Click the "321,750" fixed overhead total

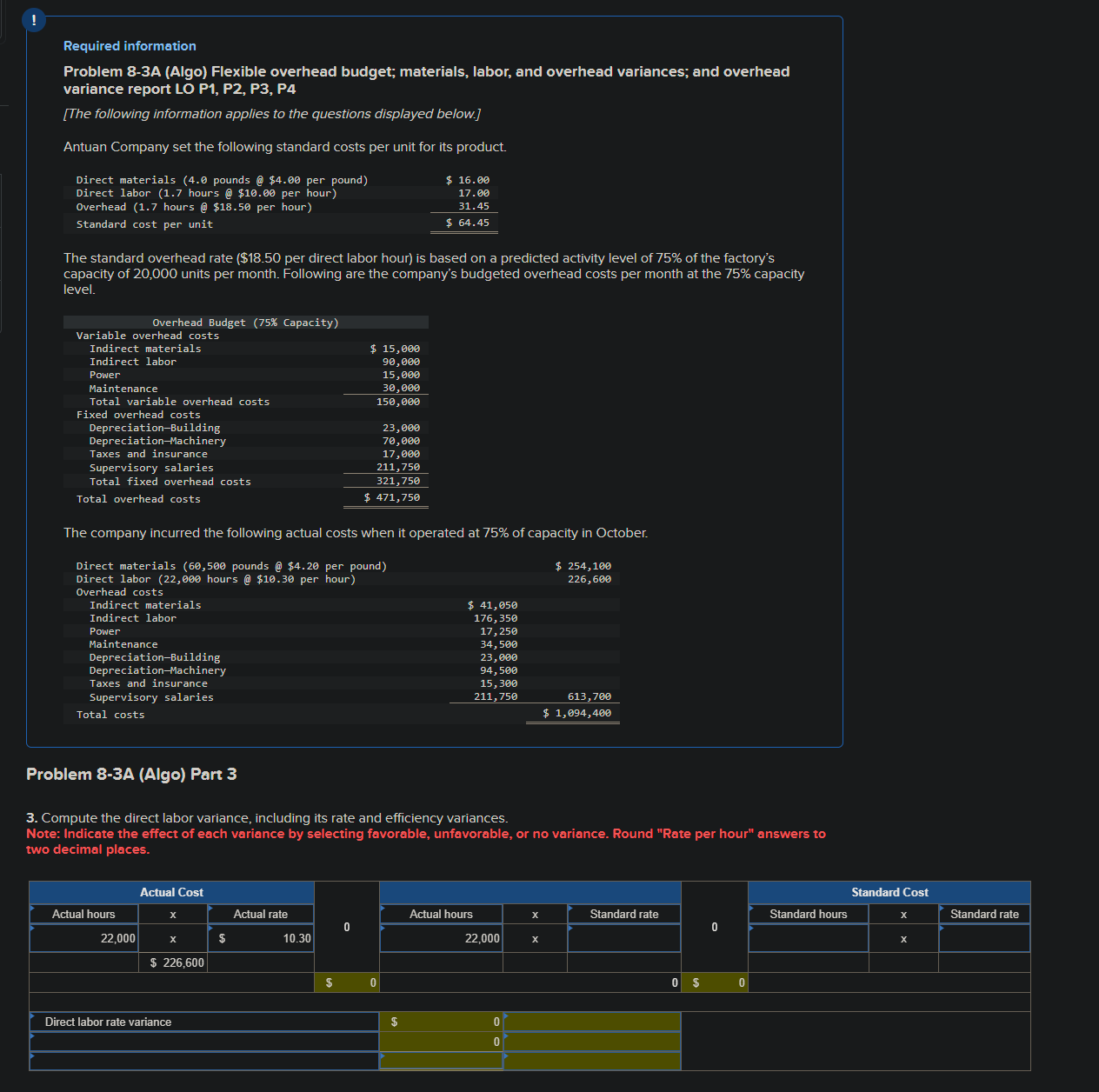398,481
